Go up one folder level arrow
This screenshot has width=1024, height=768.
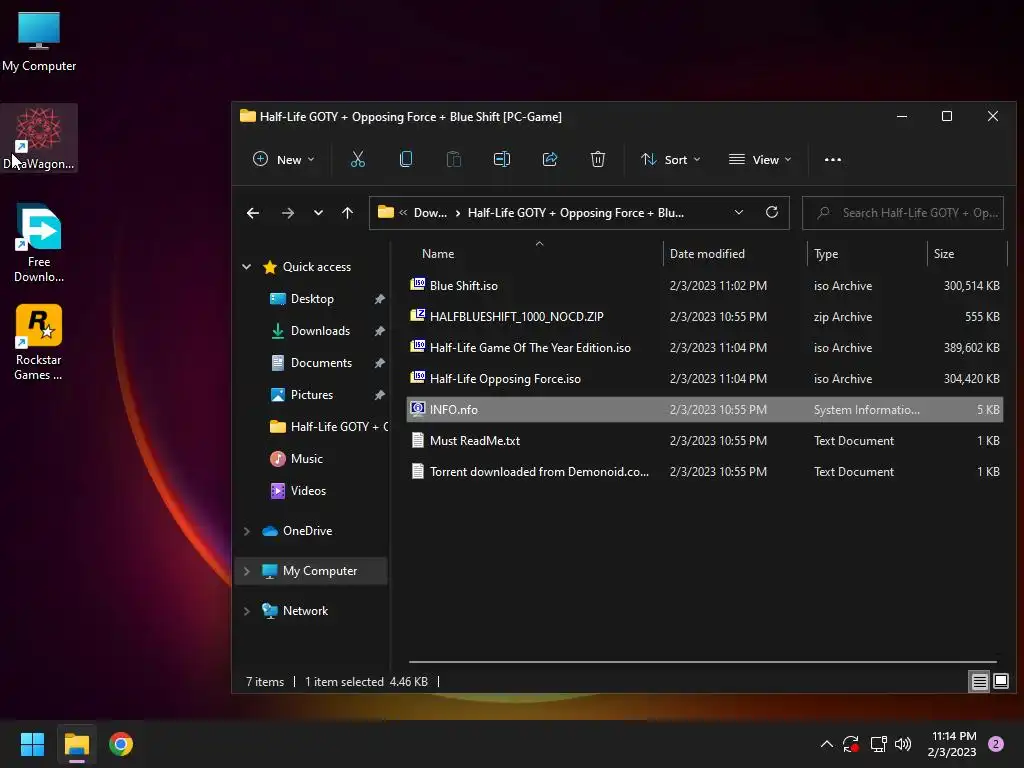click(347, 213)
